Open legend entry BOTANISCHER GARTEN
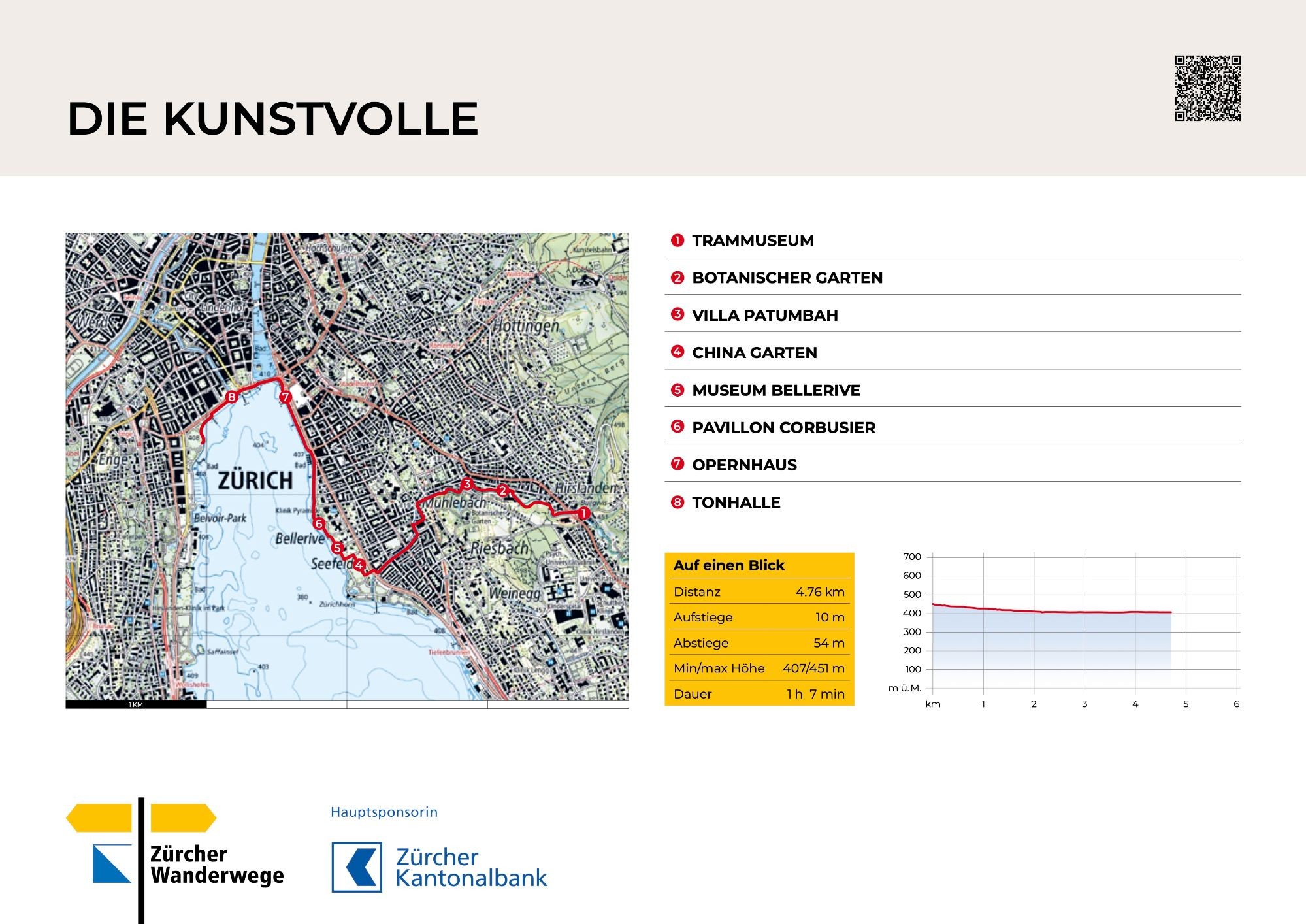 tap(787, 278)
